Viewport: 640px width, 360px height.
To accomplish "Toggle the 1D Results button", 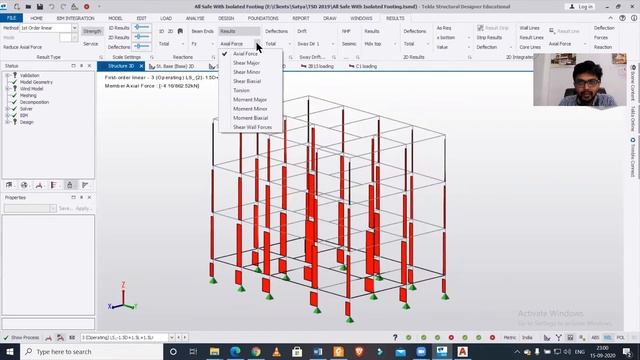I will [119, 28].
